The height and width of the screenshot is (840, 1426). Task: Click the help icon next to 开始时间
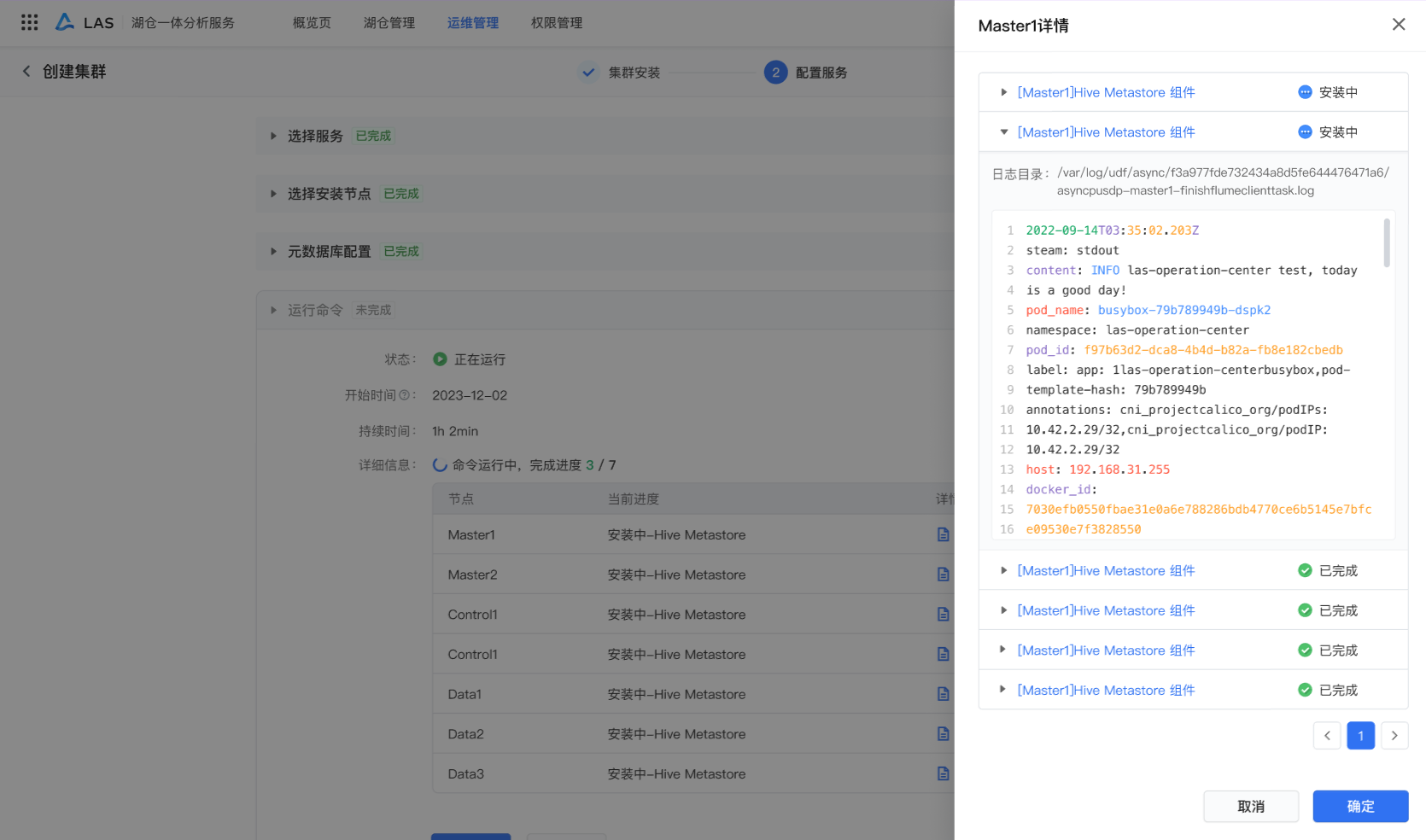click(404, 395)
